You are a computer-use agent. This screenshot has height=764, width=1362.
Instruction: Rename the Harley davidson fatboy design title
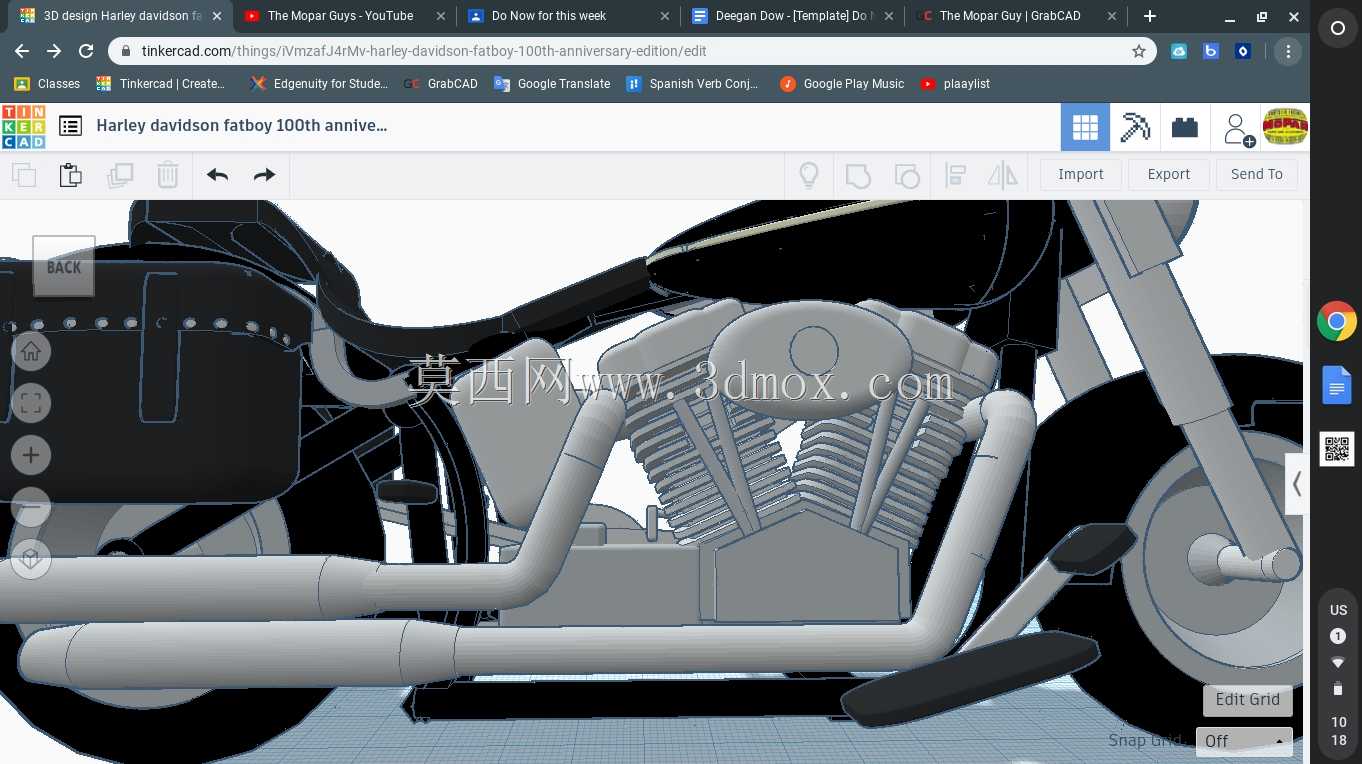241,126
